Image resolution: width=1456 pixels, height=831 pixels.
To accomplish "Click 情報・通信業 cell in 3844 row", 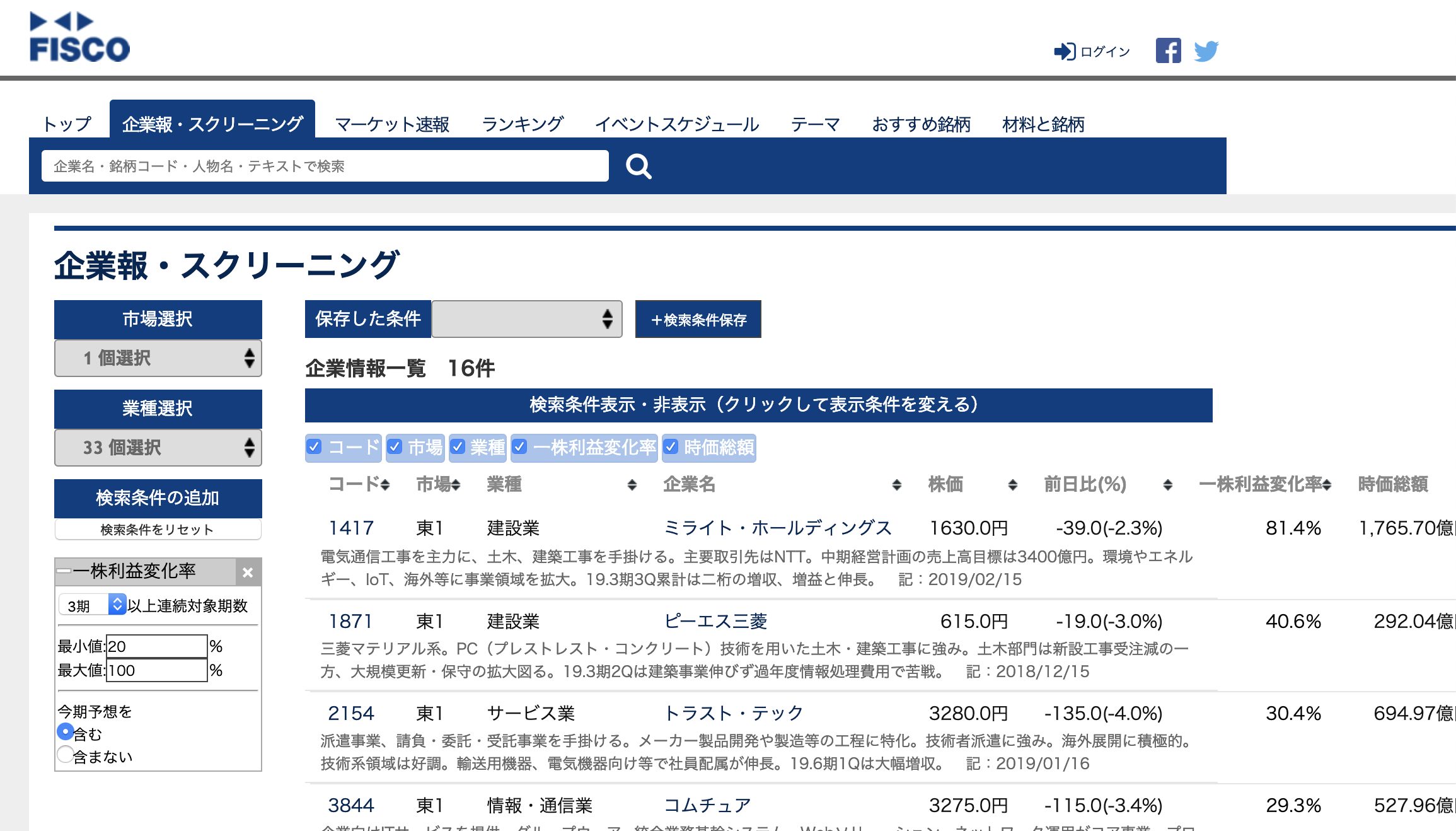I will [x=540, y=805].
